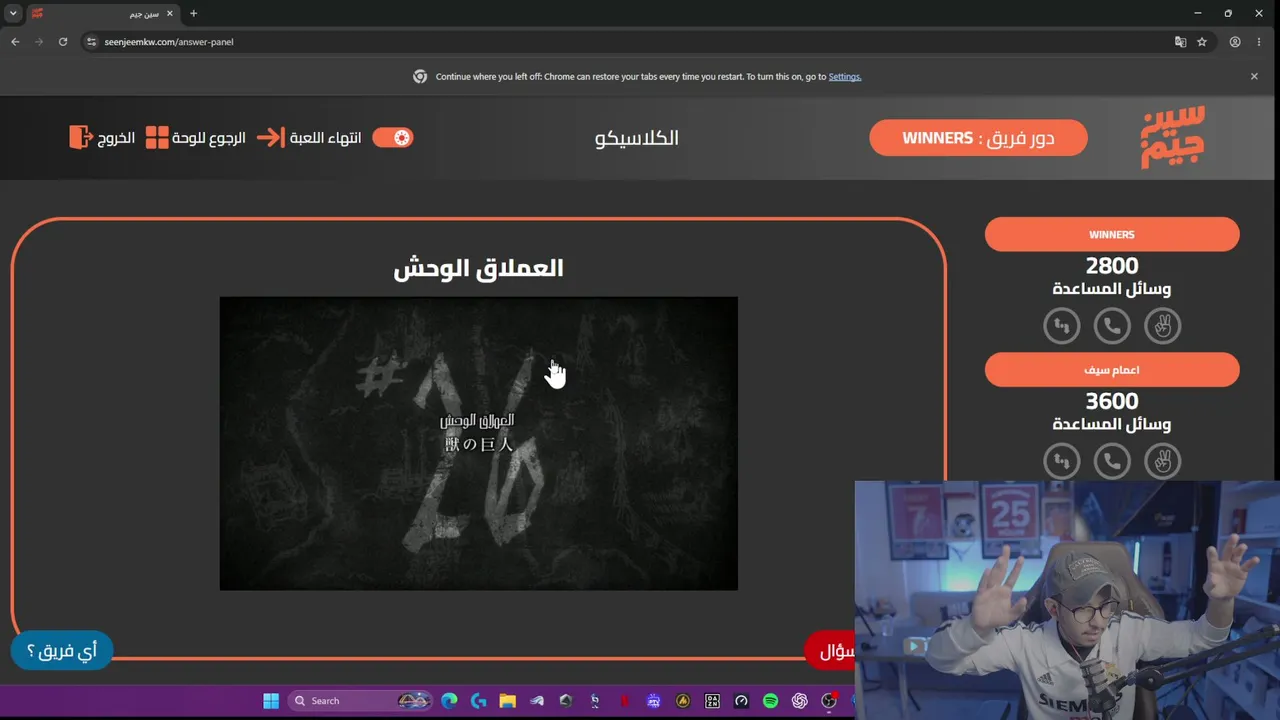
Task: Use the swap-arrows lifeline under WINNERS team
Action: click(x=1062, y=326)
